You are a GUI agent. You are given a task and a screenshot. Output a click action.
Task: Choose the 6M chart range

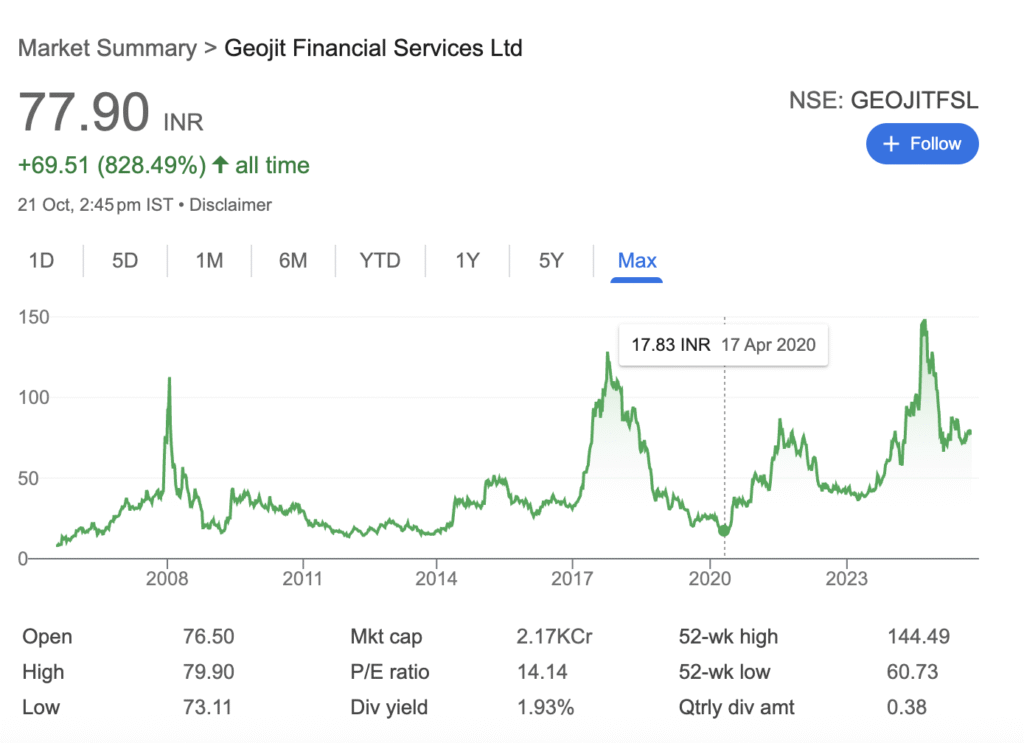pos(293,261)
